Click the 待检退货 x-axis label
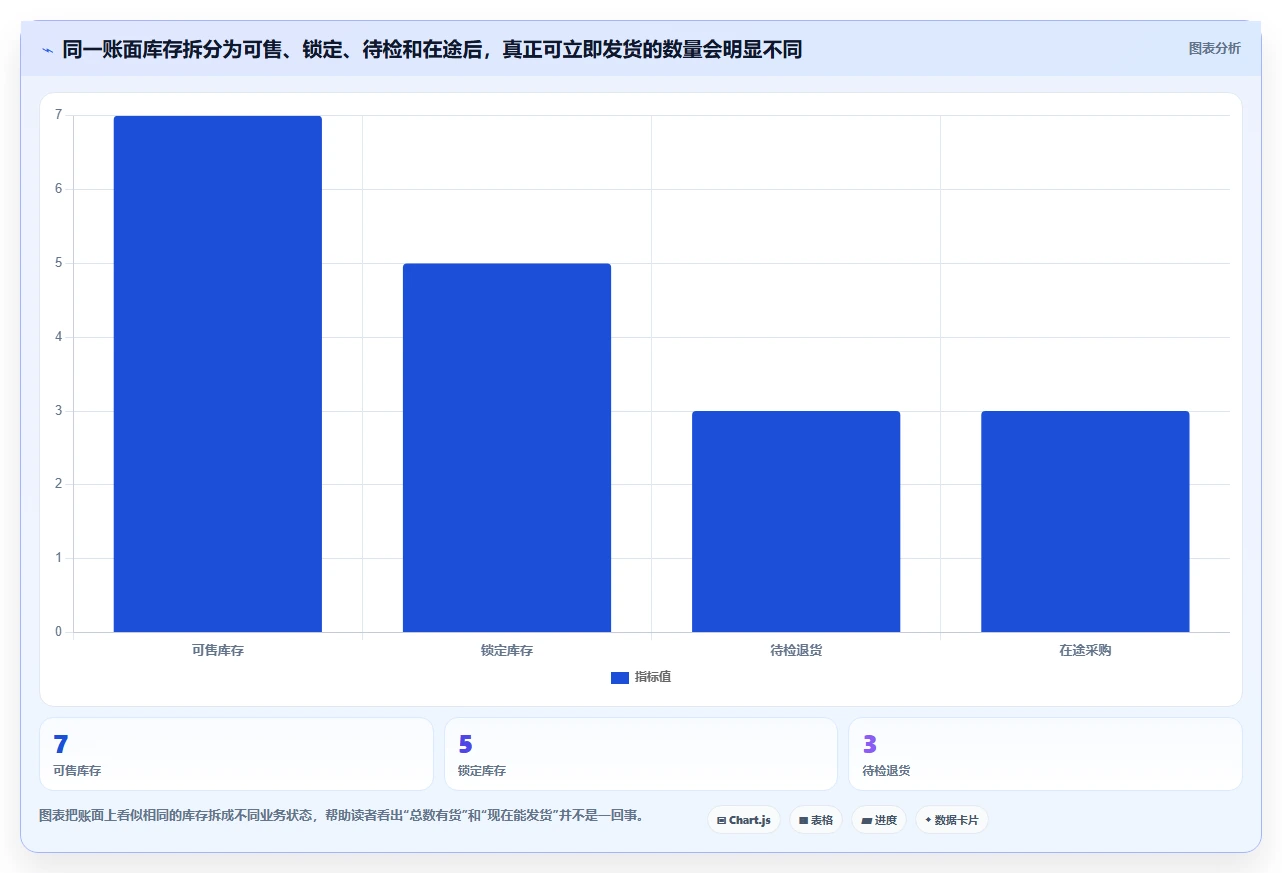The width and height of the screenshot is (1282, 873). click(796, 650)
